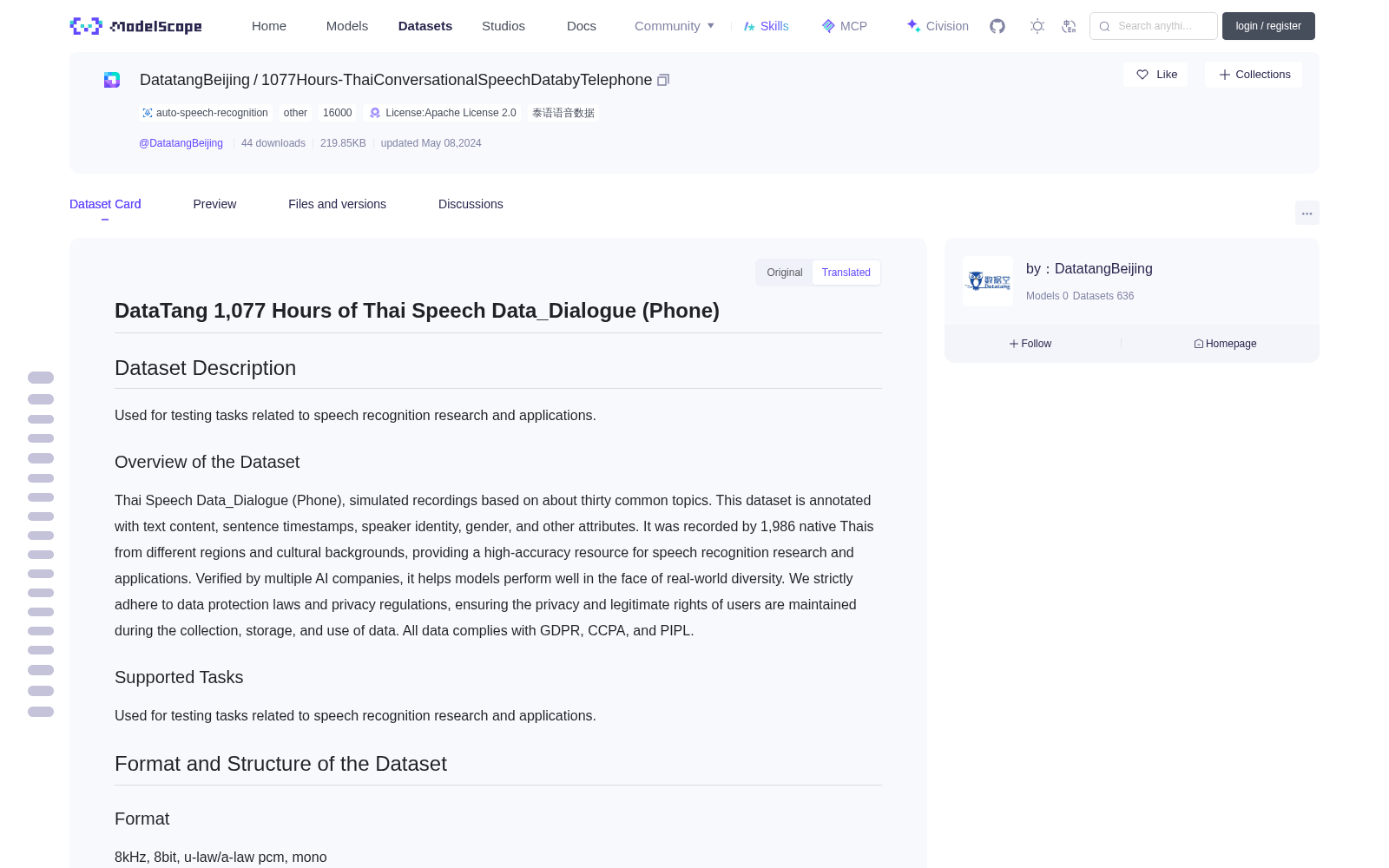Copy the dataset name with the copy icon
Viewport: 1389px width, 868px height.
coord(663,80)
